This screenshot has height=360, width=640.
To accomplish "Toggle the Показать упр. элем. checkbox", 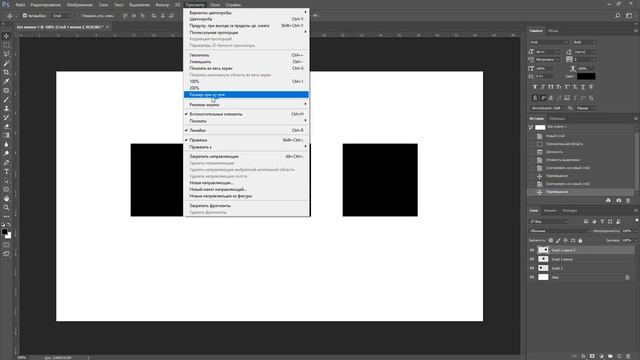I will pyautogui.click(x=78, y=16).
